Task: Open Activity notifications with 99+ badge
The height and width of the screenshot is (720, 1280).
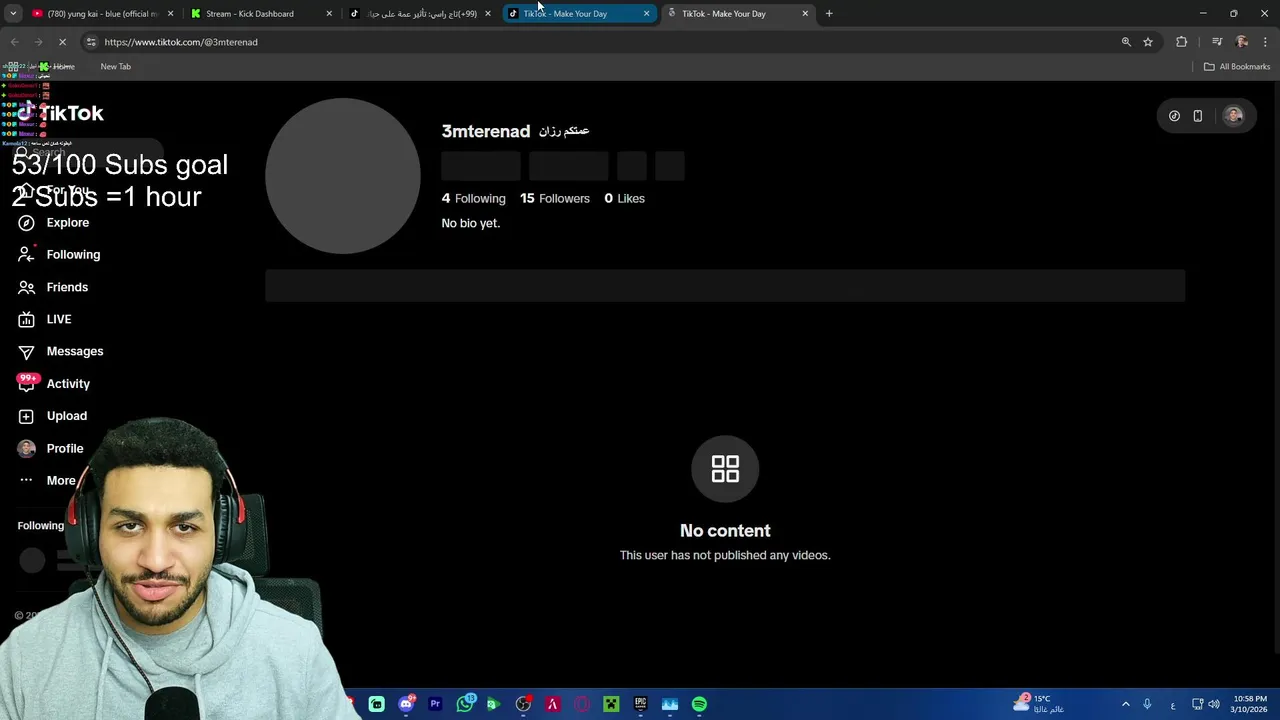Action: coord(54,383)
